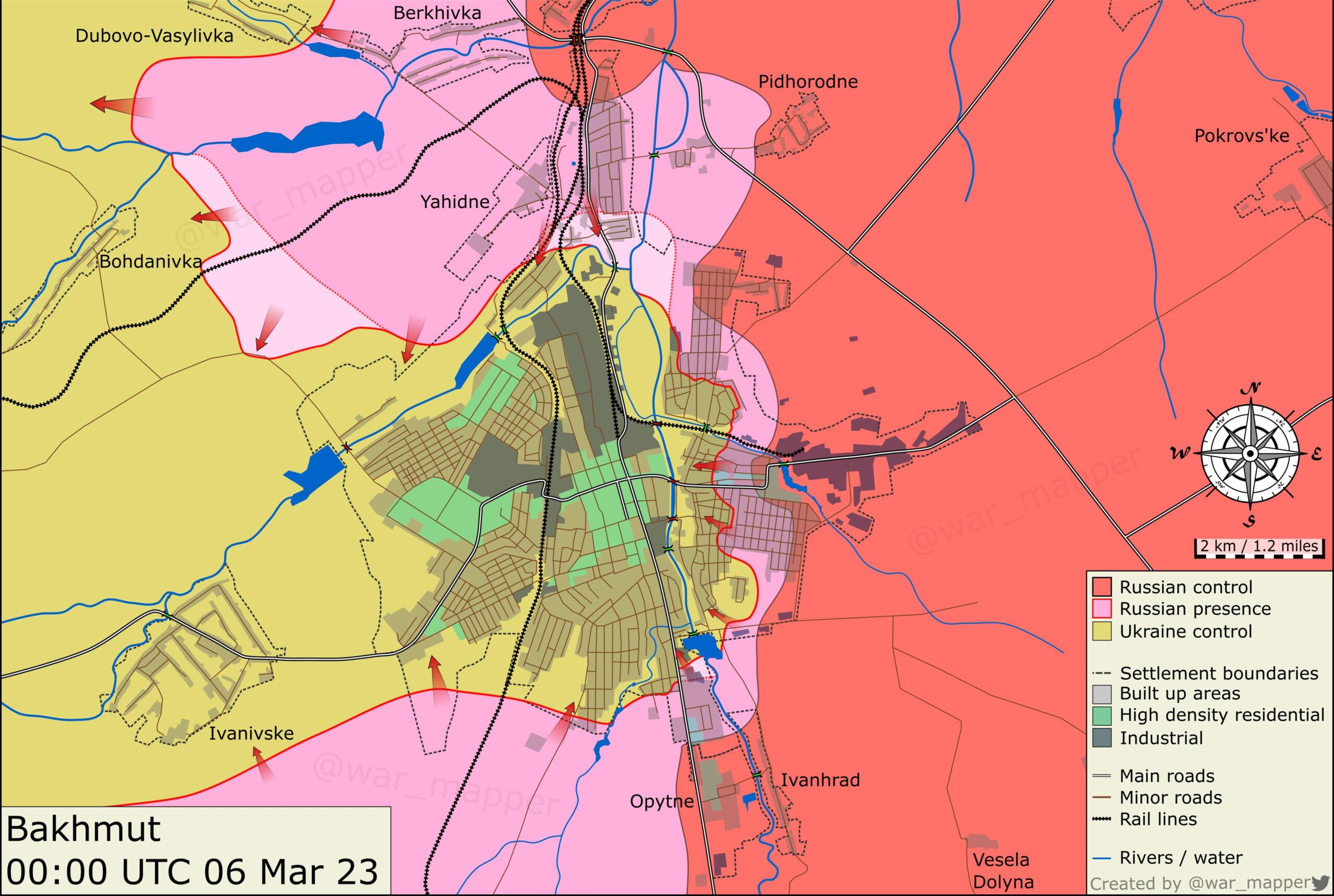Click the Pidhorodne settlement label

pyautogui.click(x=808, y=82)
